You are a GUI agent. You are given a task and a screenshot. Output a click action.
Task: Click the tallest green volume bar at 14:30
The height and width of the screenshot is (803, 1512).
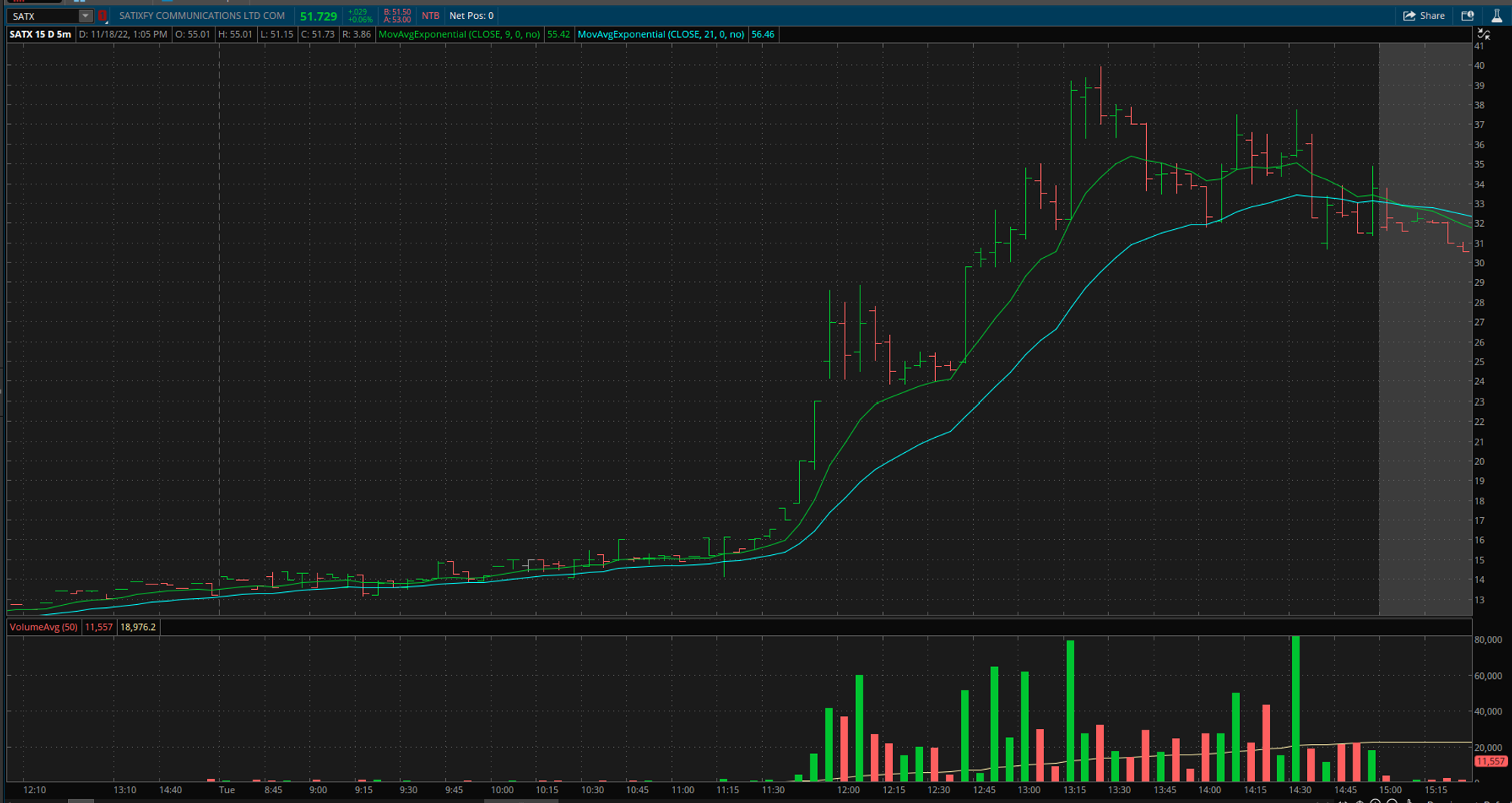click(x=1296, y=708)
